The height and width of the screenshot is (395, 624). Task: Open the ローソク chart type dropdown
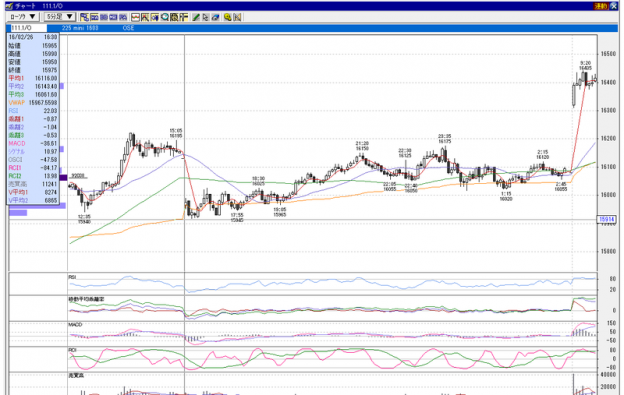[x=23, y=17]
